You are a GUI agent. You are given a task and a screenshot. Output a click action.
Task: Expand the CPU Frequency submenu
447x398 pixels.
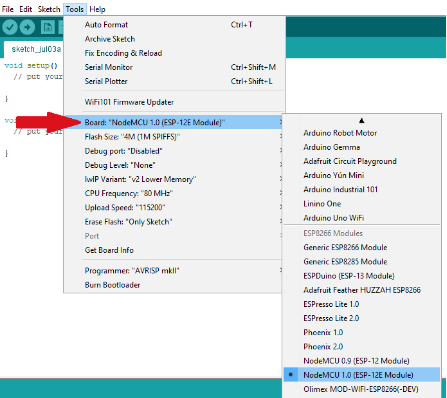(174, 193)
